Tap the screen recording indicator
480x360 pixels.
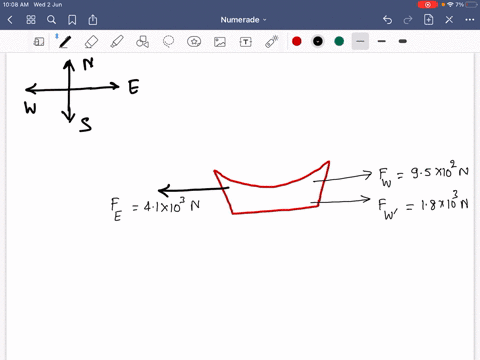click(428, 5)
